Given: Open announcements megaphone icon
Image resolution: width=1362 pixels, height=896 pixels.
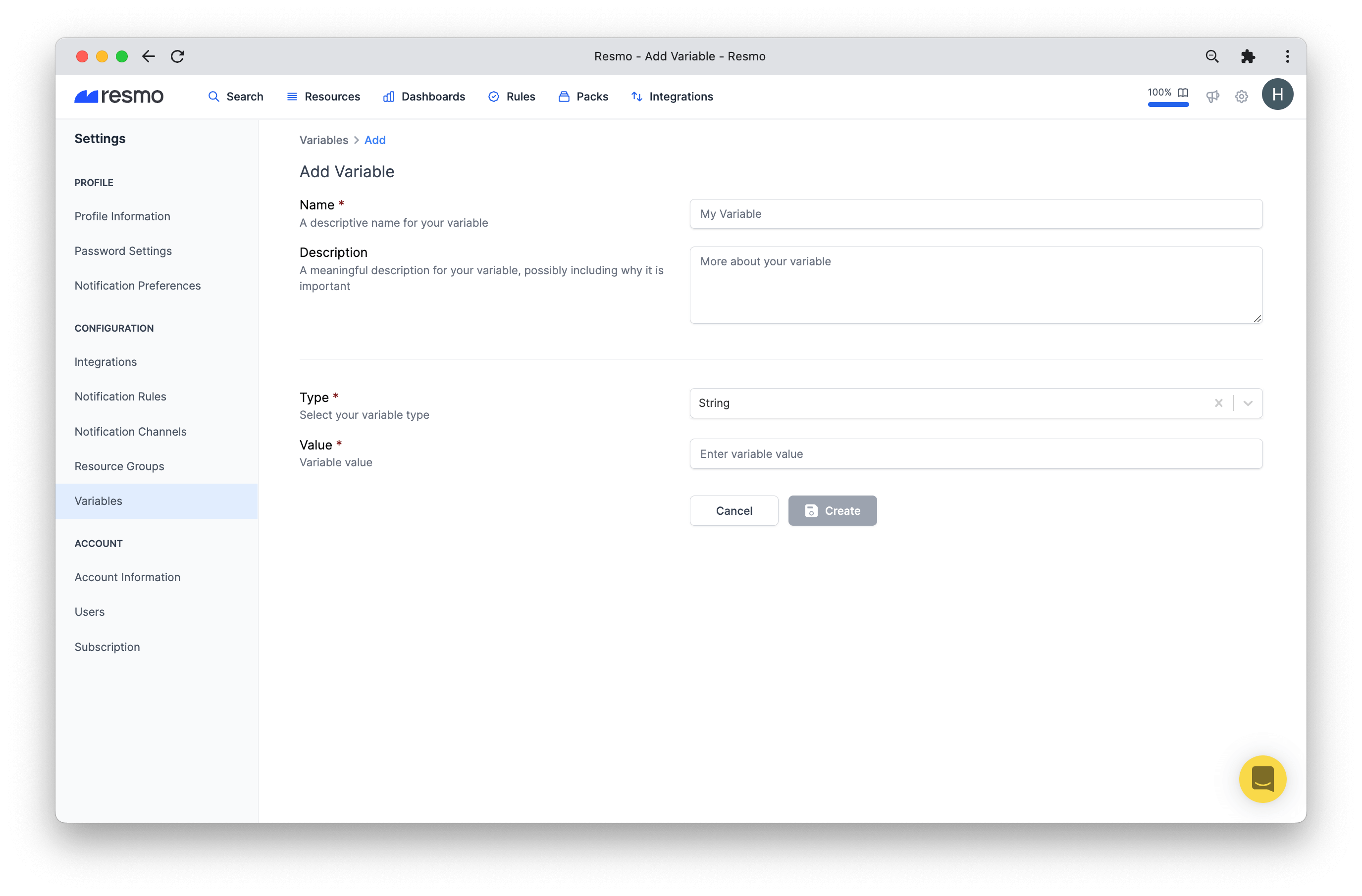Looking at the screenshot, I should coord(1212,96).
